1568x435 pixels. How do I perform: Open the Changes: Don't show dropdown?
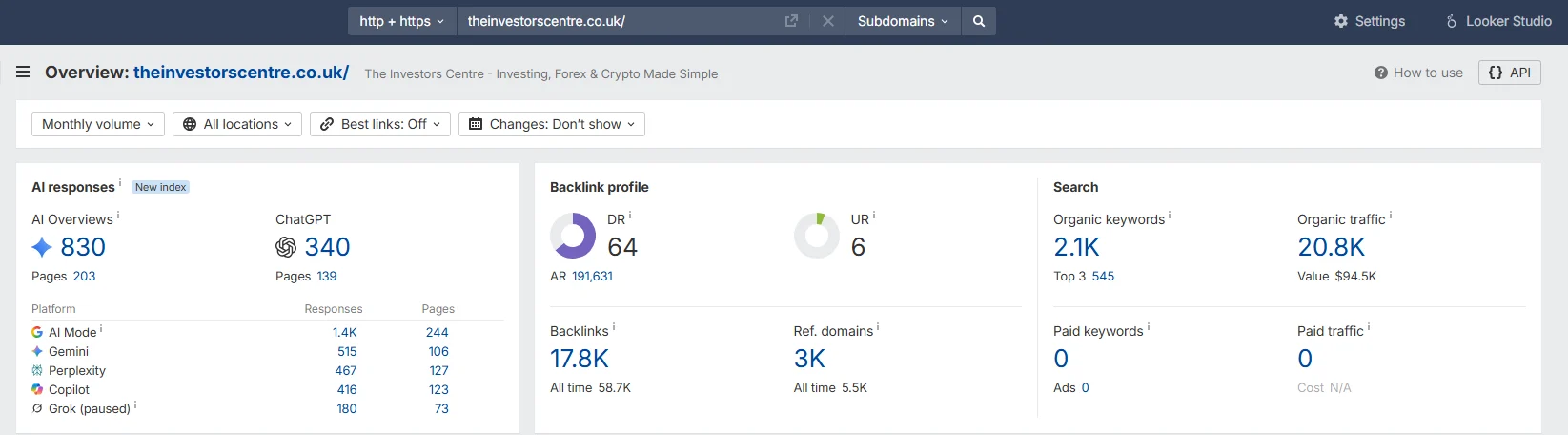pyautogui.click(x=552, y=124)
